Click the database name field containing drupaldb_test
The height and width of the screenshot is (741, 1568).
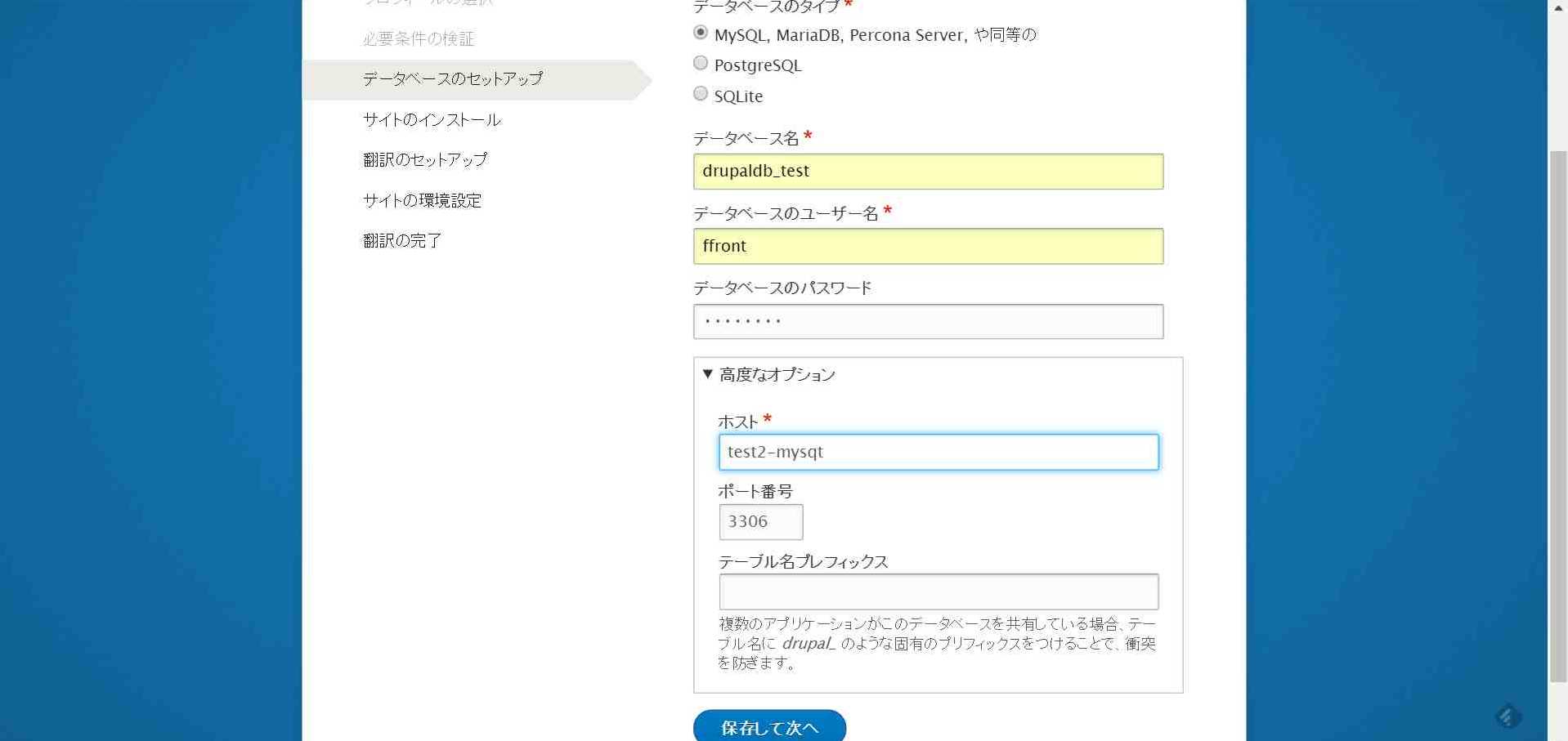928,172
